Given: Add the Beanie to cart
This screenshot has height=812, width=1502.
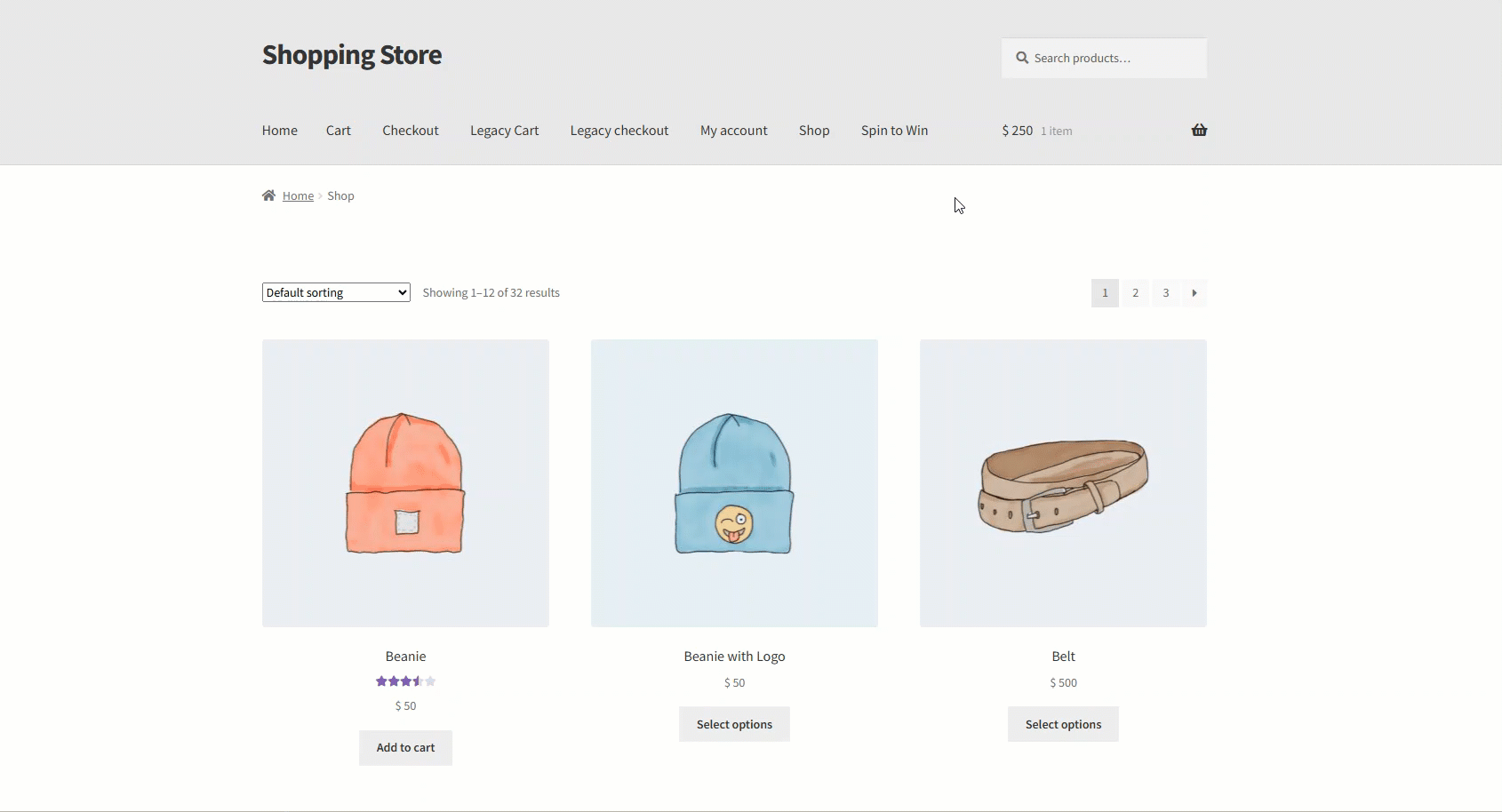Looking at the screenshot, I should [405, 747].
